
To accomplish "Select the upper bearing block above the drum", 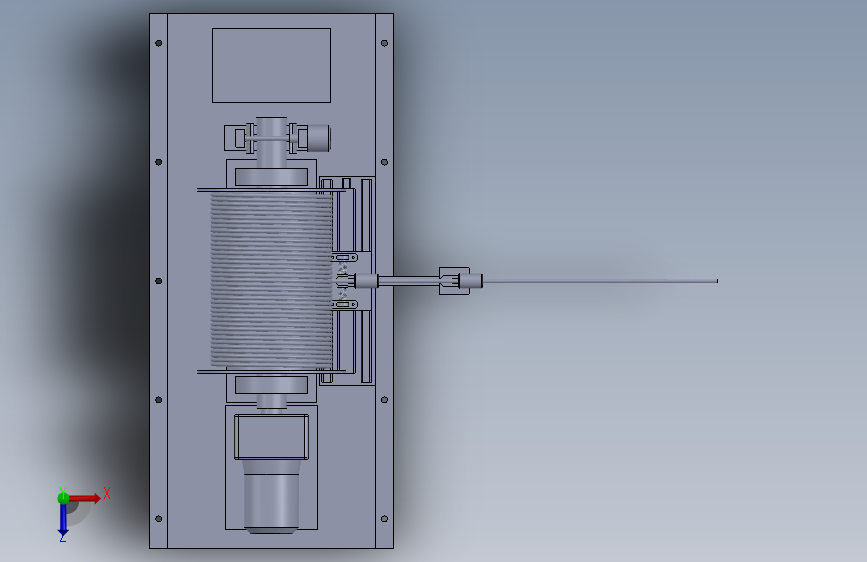I will pos(271,176).
